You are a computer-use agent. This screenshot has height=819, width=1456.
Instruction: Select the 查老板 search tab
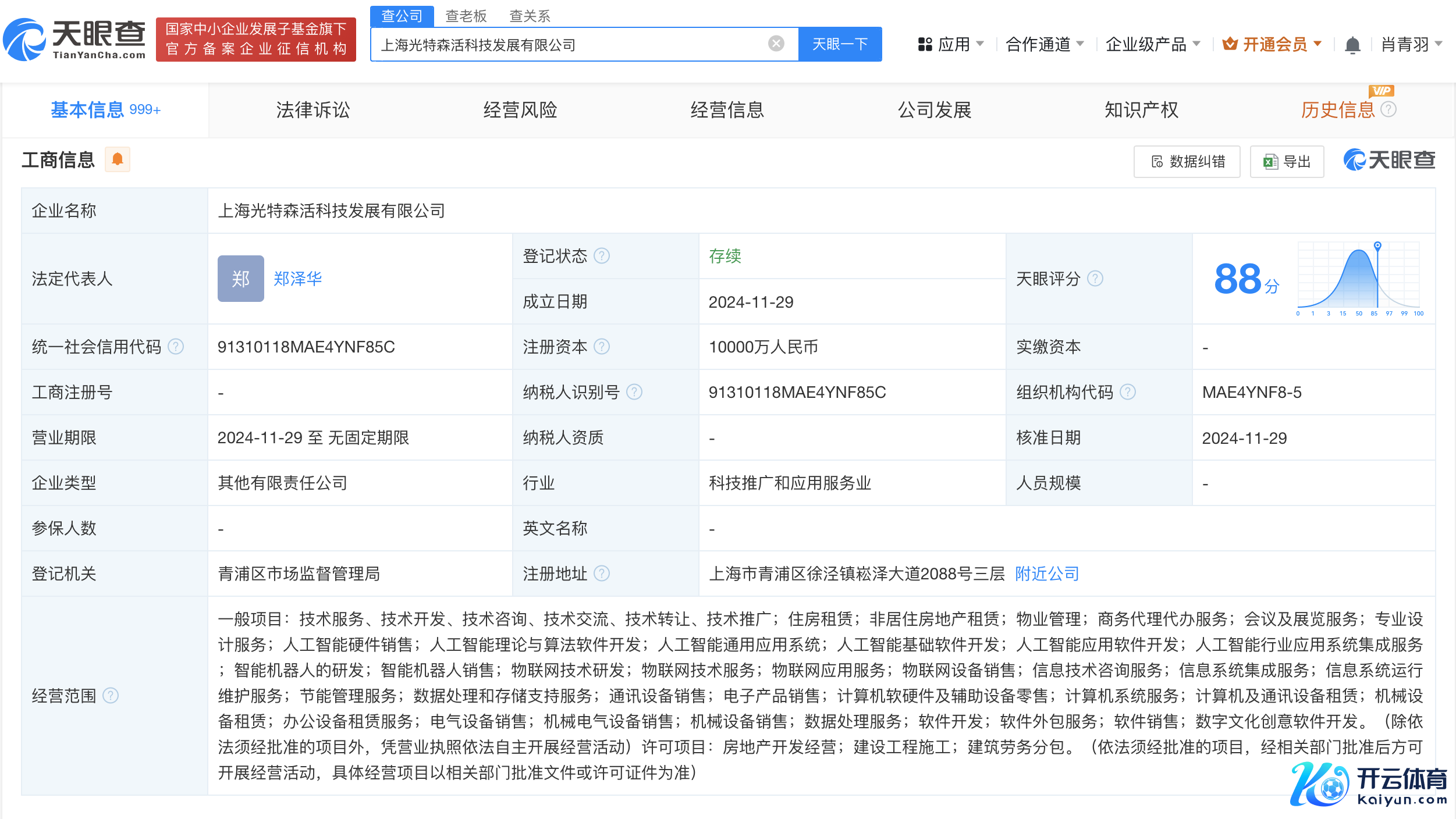point(466,16)
